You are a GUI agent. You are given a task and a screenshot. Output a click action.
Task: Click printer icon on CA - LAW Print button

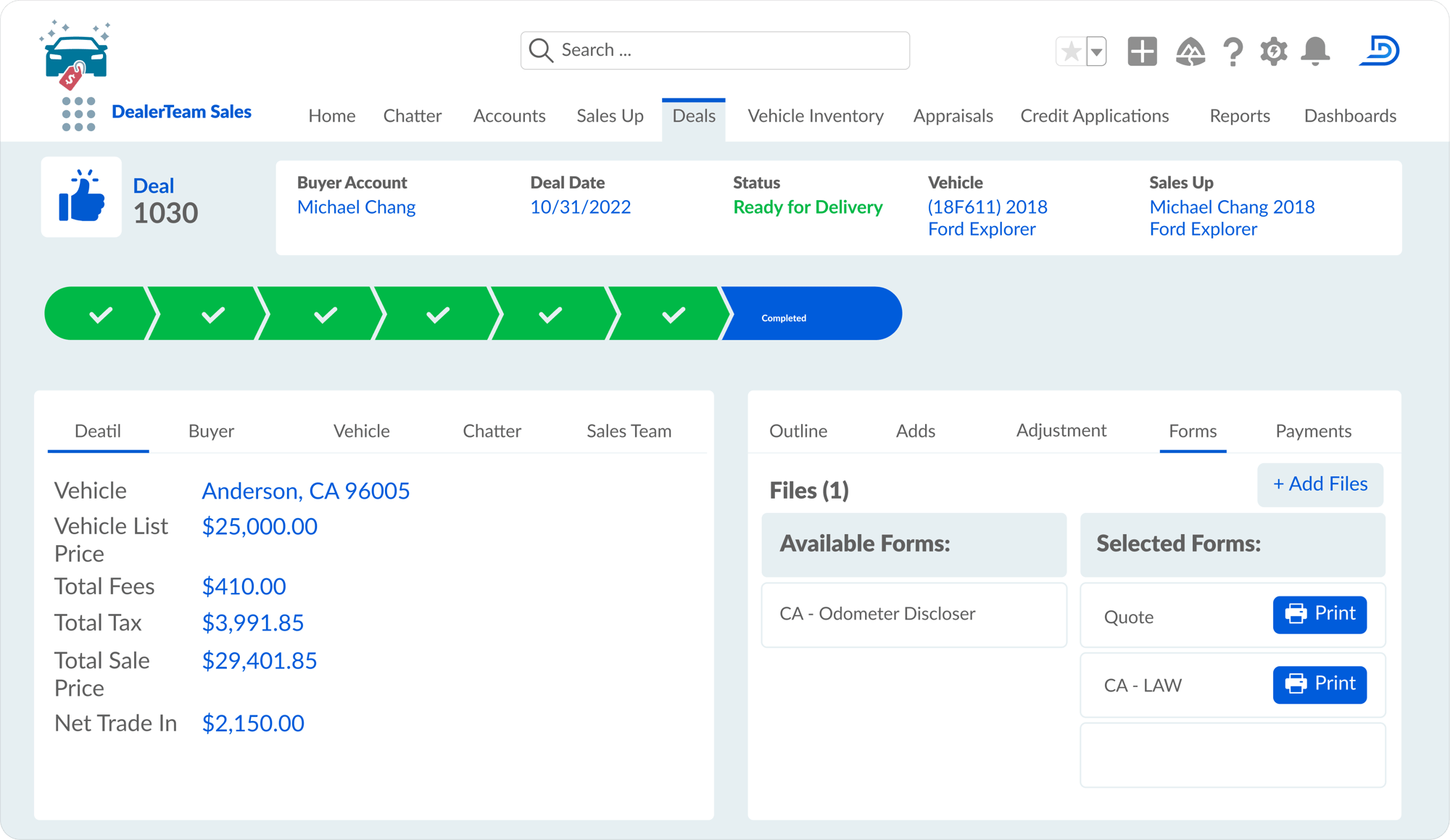tap(1296, 683)
